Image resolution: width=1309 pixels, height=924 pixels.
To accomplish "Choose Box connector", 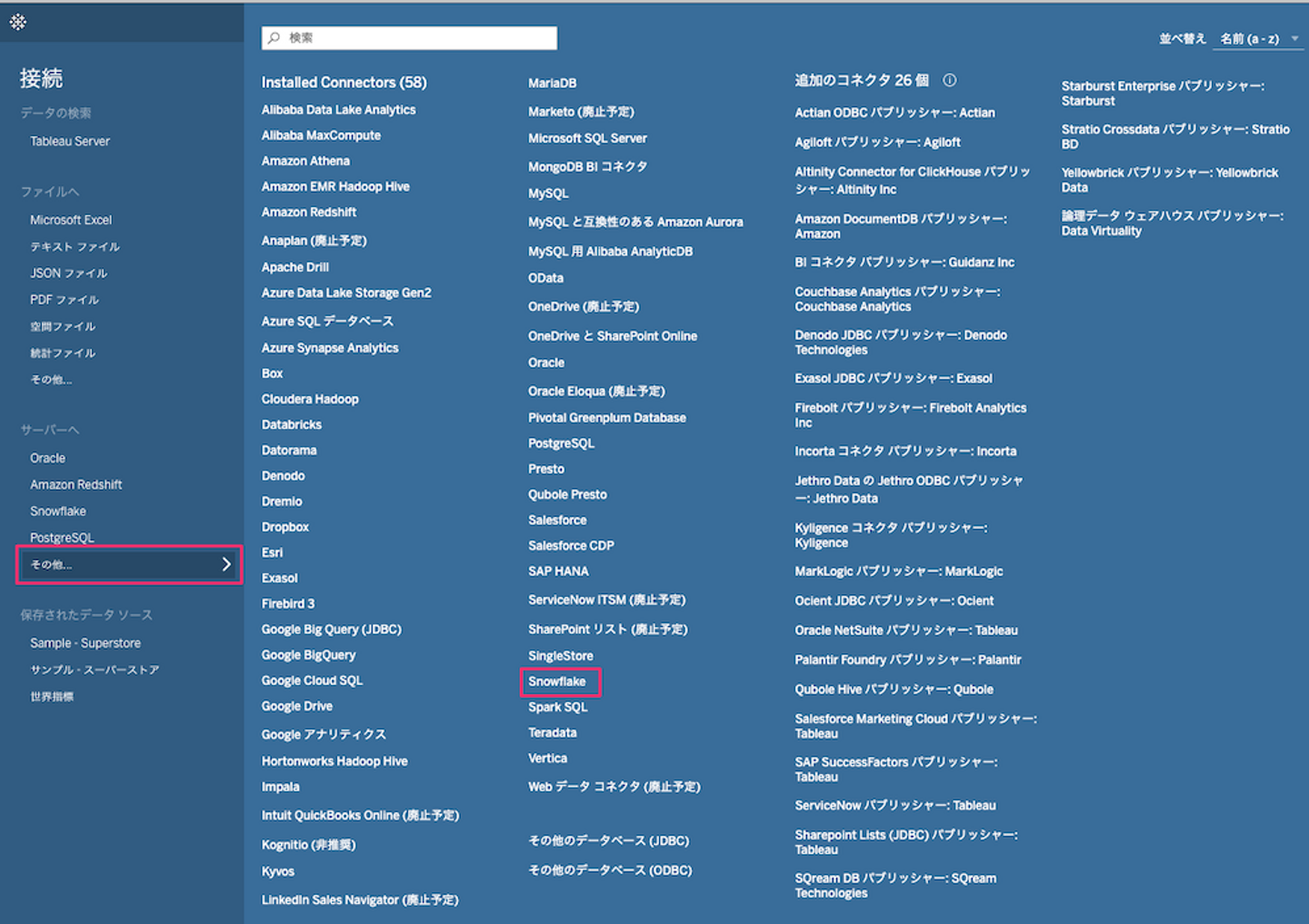I will pos(273,373).
